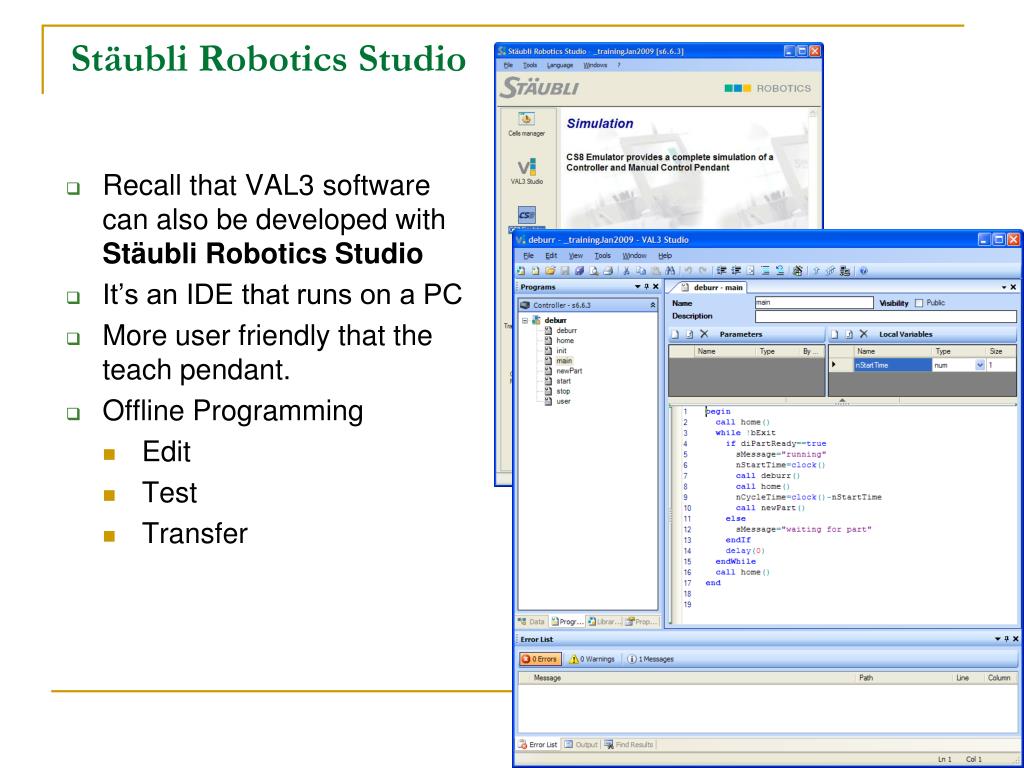The height and width of the screenshot is (768, 1024).
Task: Click the Print icon in VAL3 toolbar
Action: pos(609,271)
